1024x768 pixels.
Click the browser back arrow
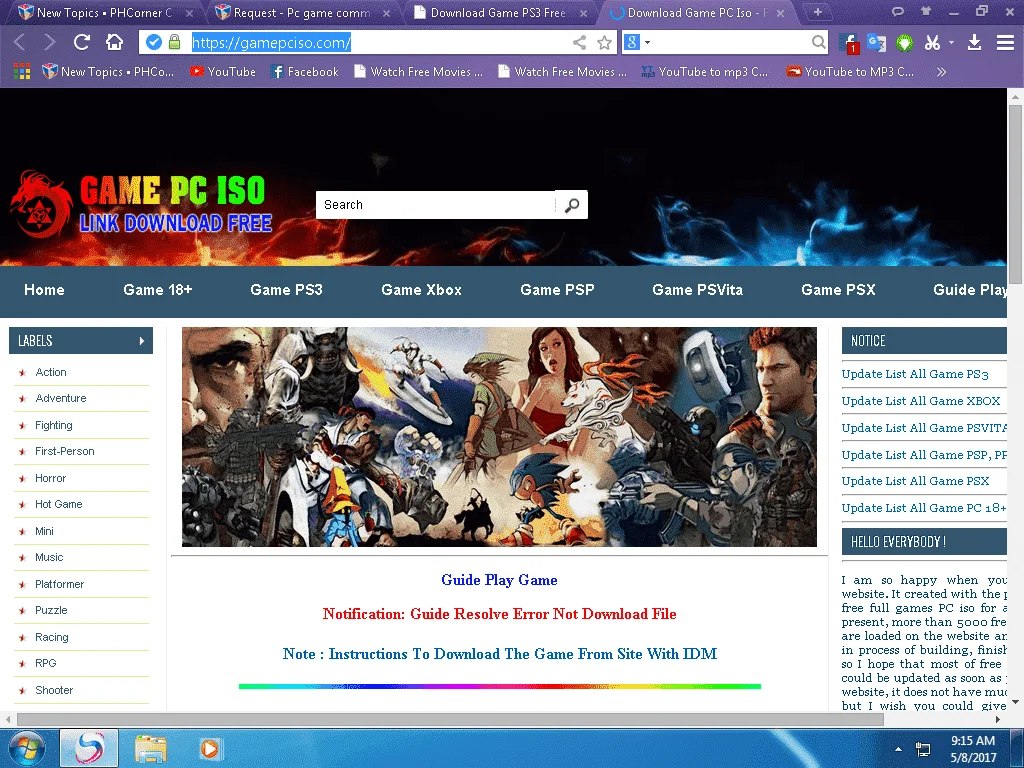[x=20, y=42]
